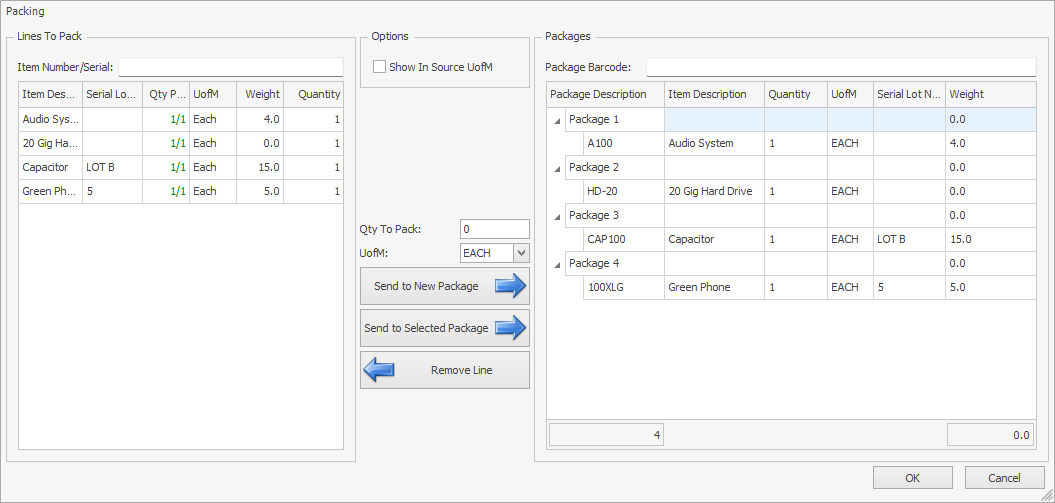Click the Send to New Package button
Image resolution: width=1055 pixels, height=503 pixels.
pyautogui.click(x=444, y=286)
